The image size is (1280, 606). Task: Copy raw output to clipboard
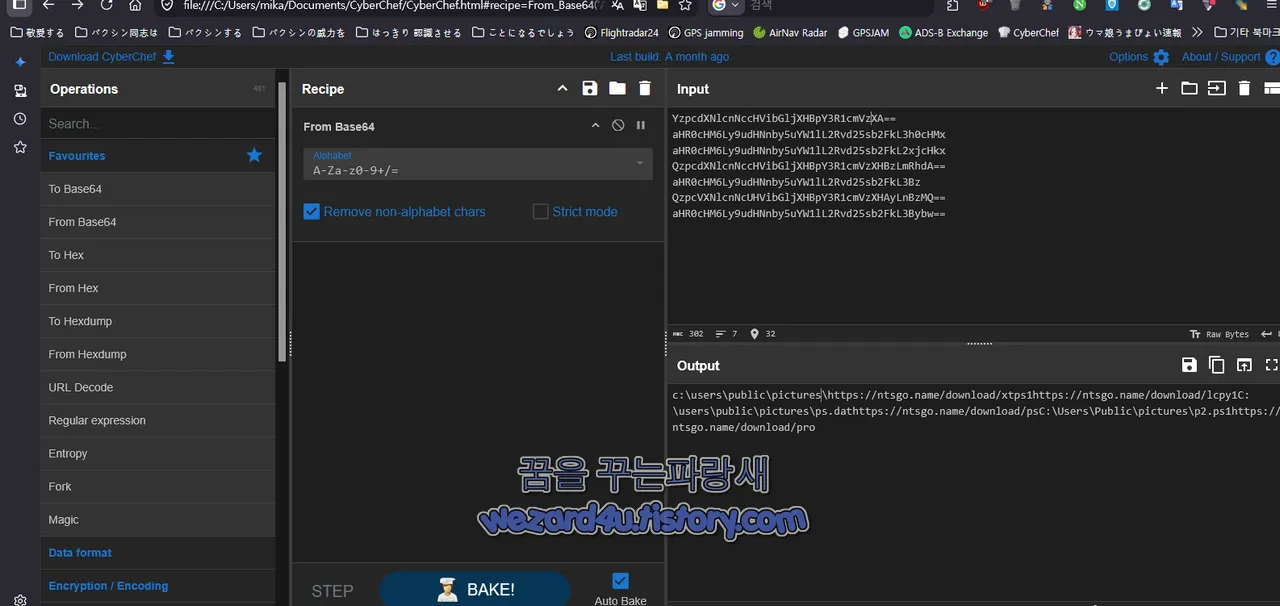[x=1216, y=366]
